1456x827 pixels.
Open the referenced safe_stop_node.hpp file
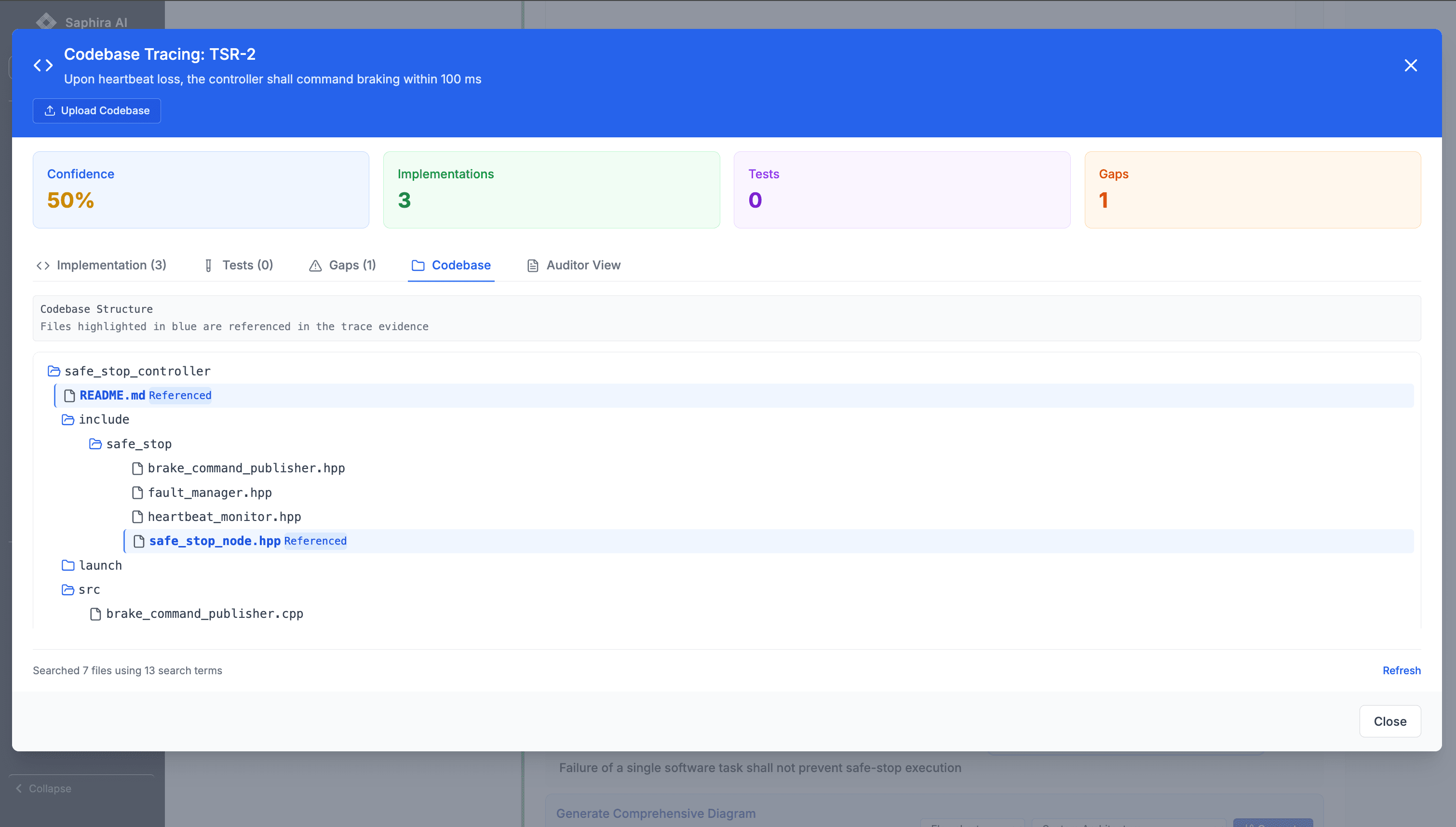pos(214,541)
